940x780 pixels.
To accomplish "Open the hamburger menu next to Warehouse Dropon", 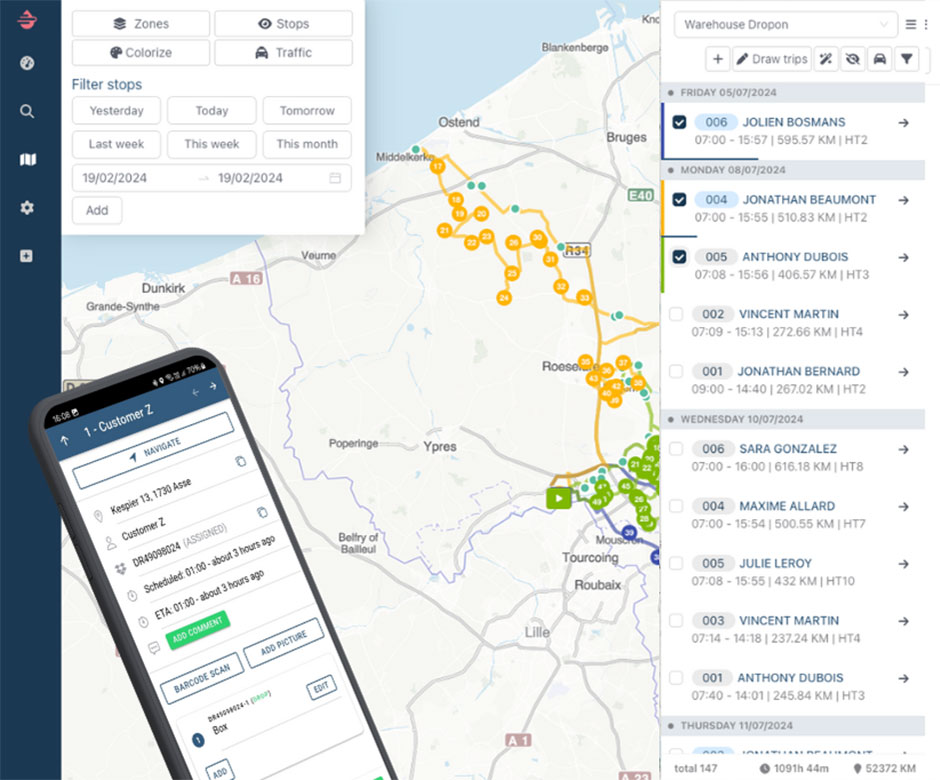I will pyautogui.click(x=911, y=25).
